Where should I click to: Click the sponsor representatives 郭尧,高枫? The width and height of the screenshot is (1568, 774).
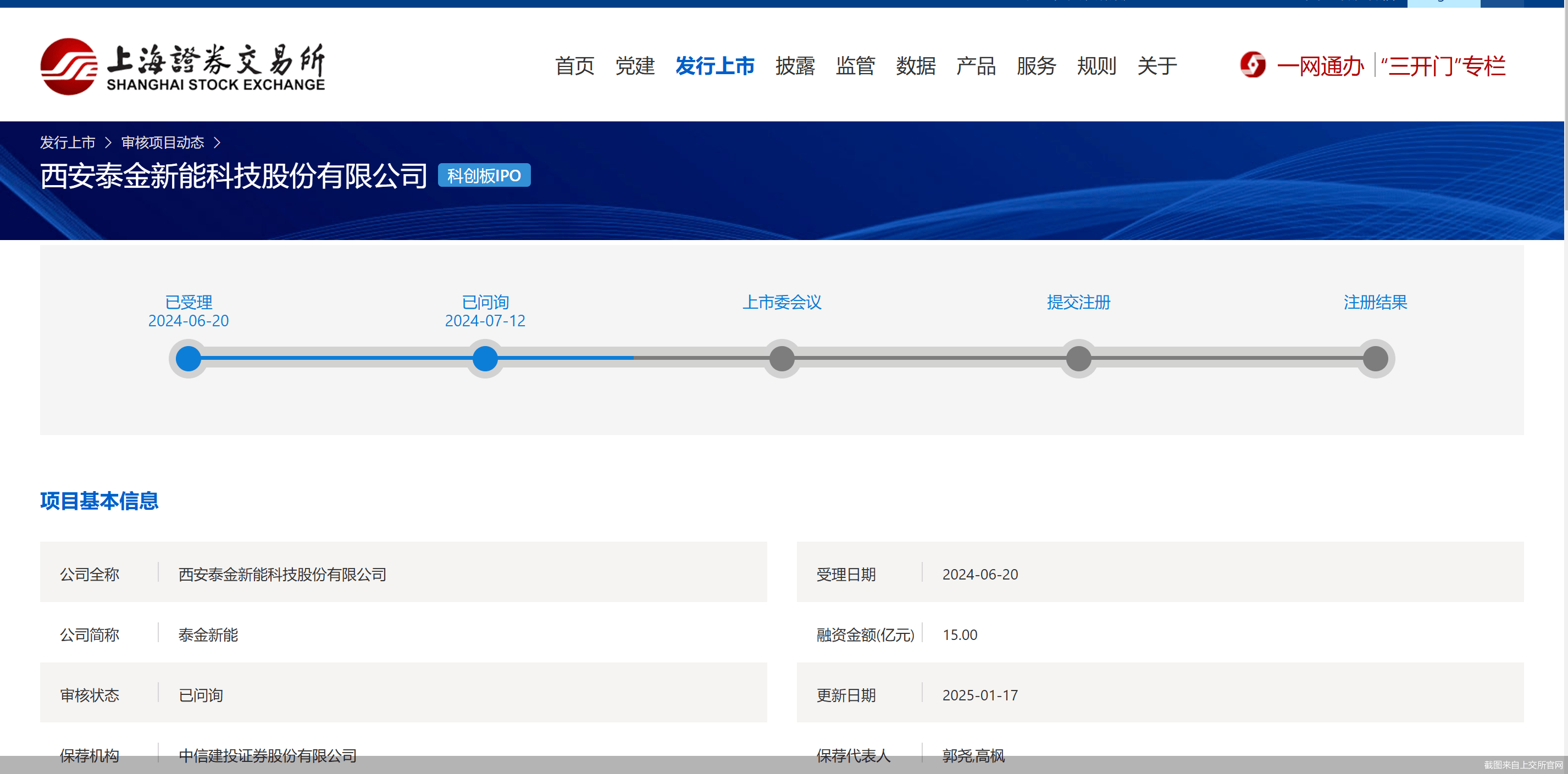[x=973, y=755]
